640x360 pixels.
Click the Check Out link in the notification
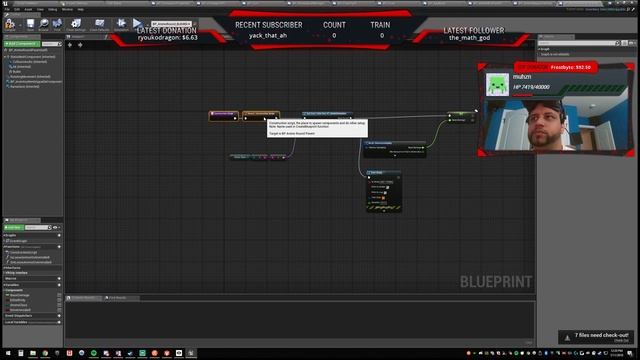pos(621,340)
